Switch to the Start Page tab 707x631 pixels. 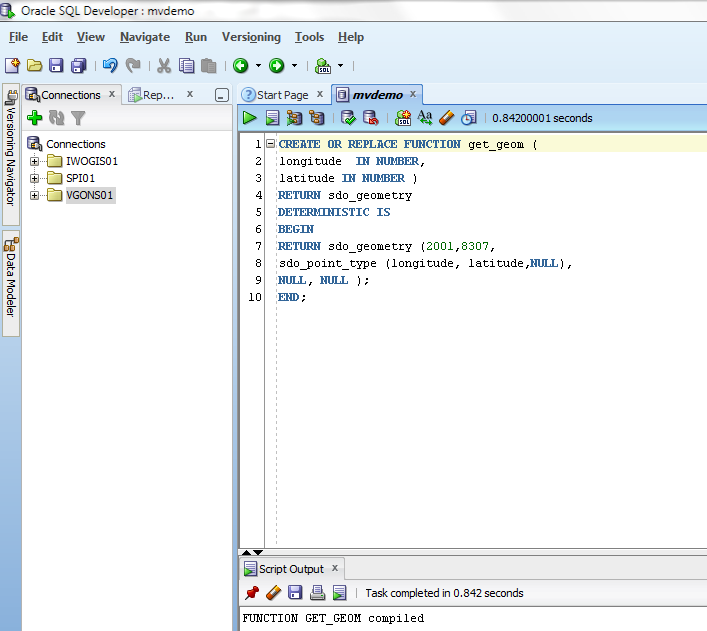point(281,95)
